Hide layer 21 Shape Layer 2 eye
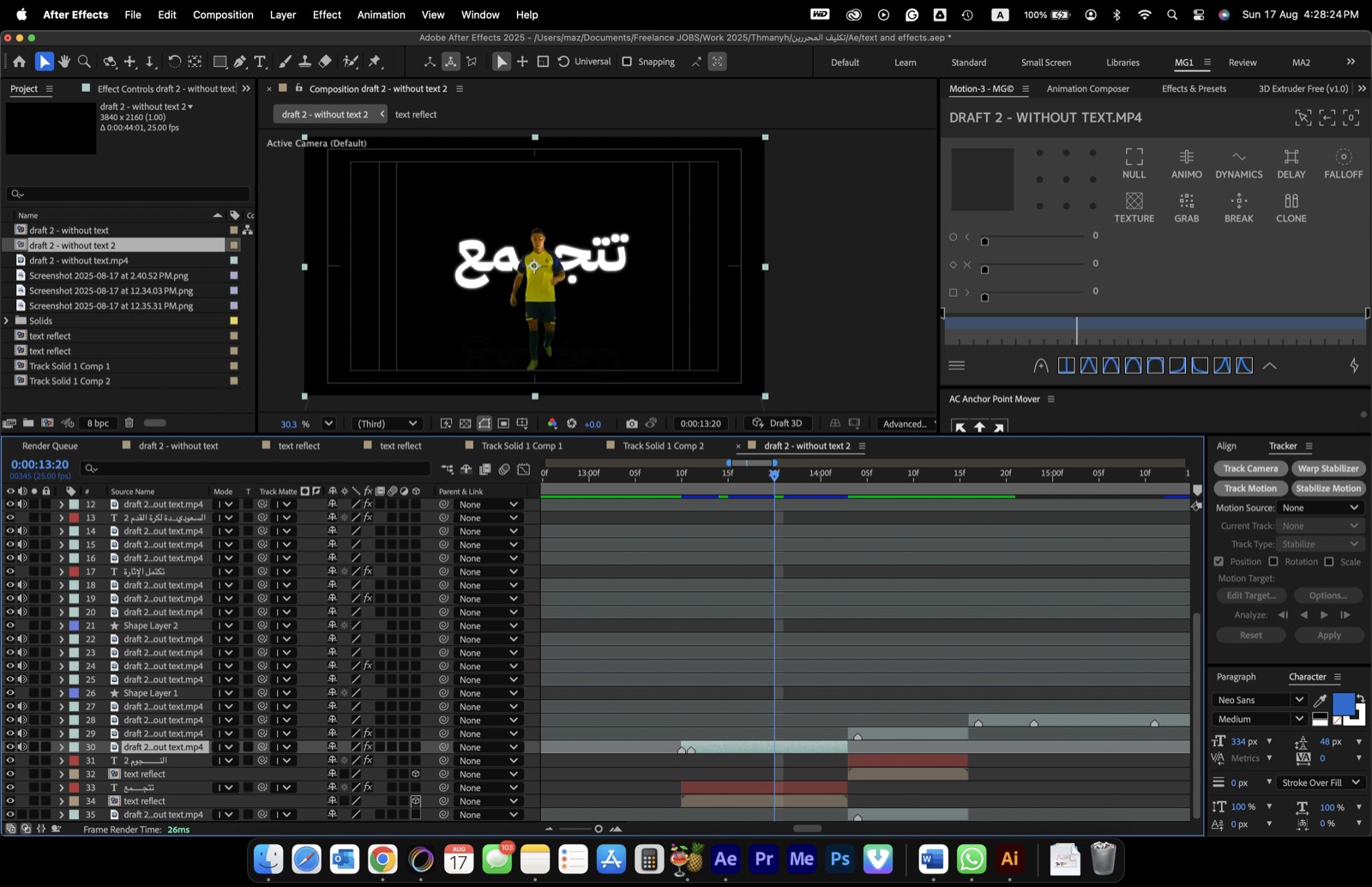The width and height of the screenshot is (1372, 887). click(10, 625)
